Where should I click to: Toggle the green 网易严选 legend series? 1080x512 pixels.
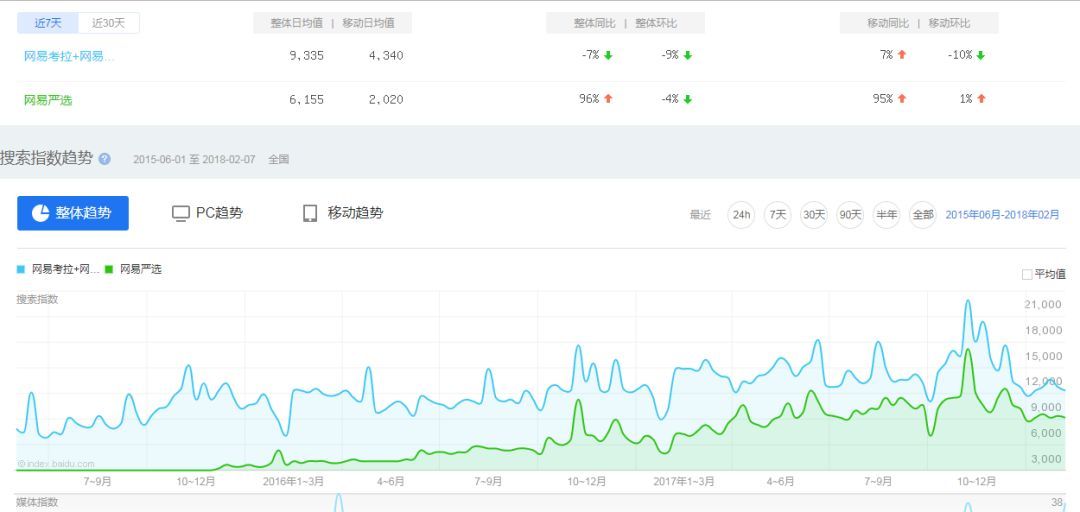pos(134,269)
